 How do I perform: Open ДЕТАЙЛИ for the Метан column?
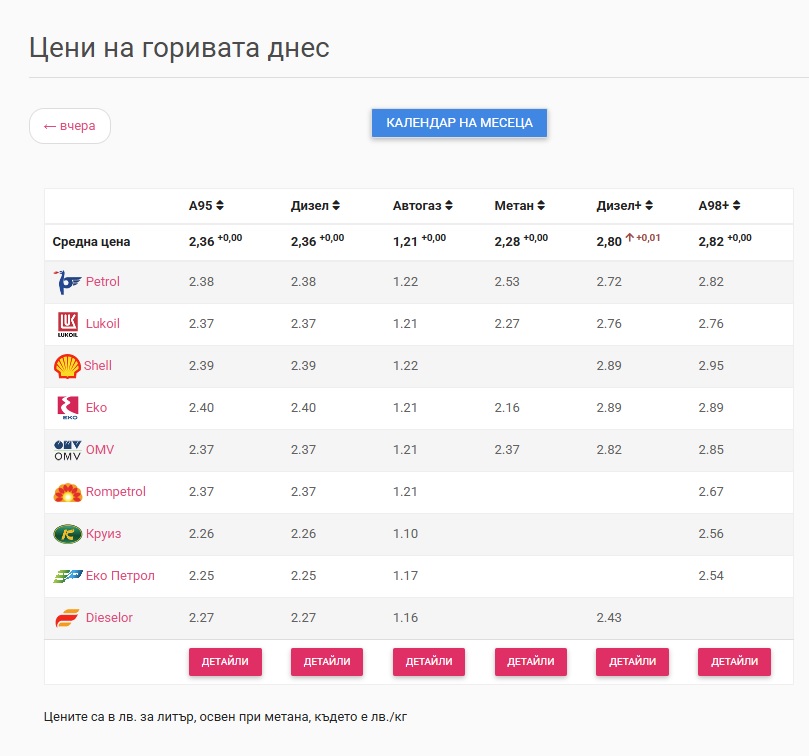[x=530, y=662]
